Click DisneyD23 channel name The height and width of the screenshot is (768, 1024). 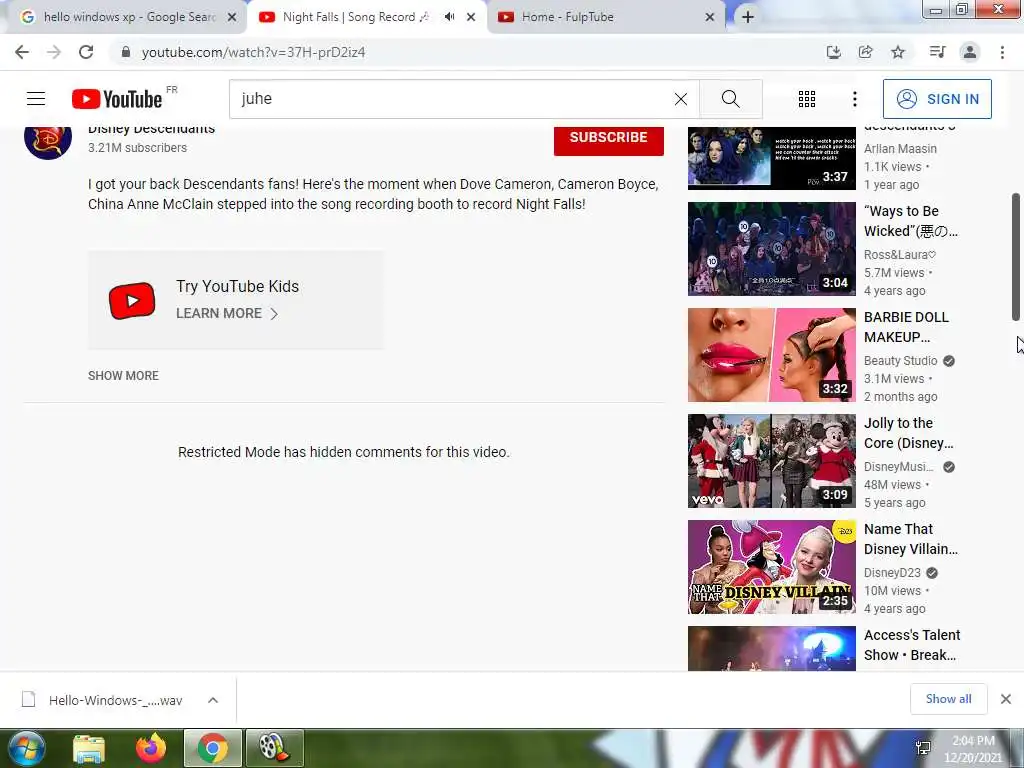point(892,573)
